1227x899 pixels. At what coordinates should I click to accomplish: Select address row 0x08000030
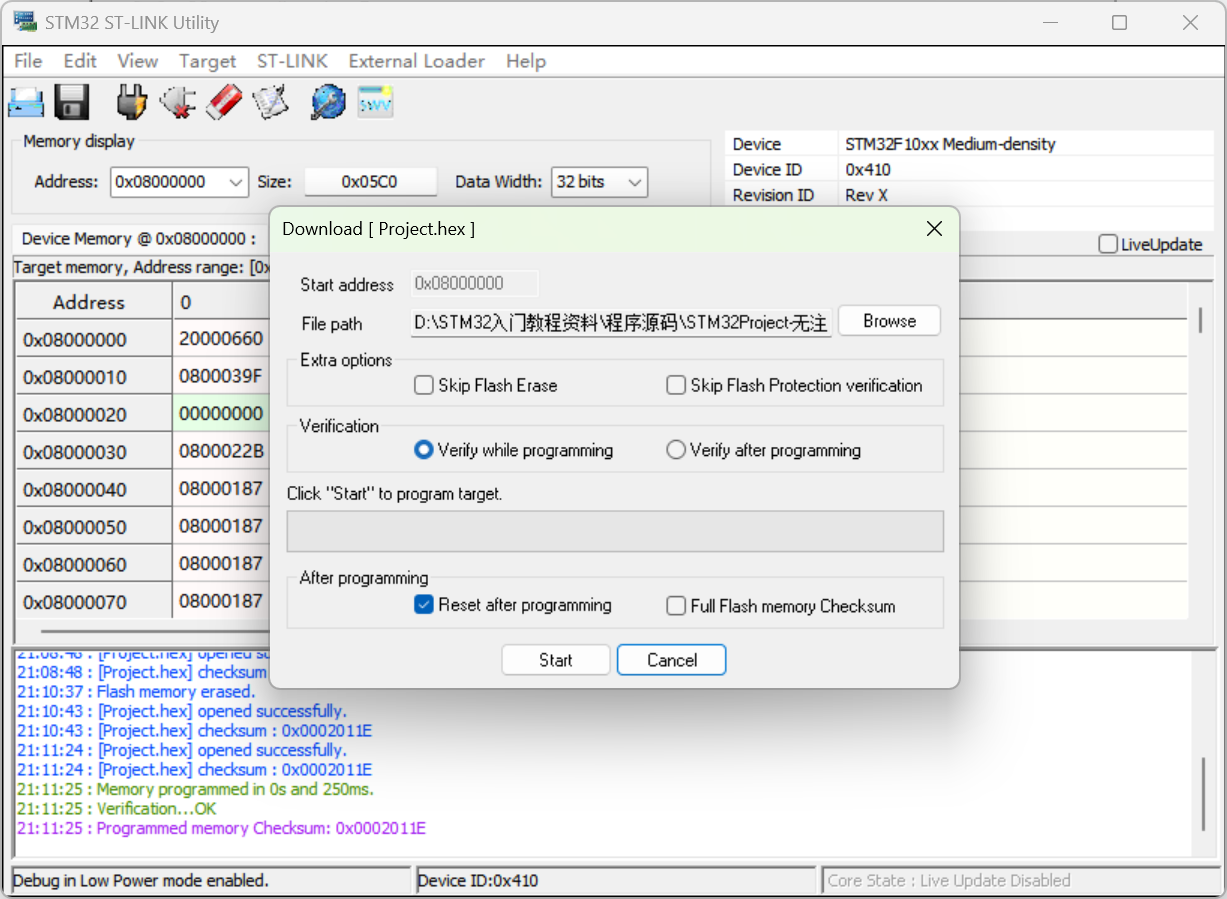(x=94, y=452)
